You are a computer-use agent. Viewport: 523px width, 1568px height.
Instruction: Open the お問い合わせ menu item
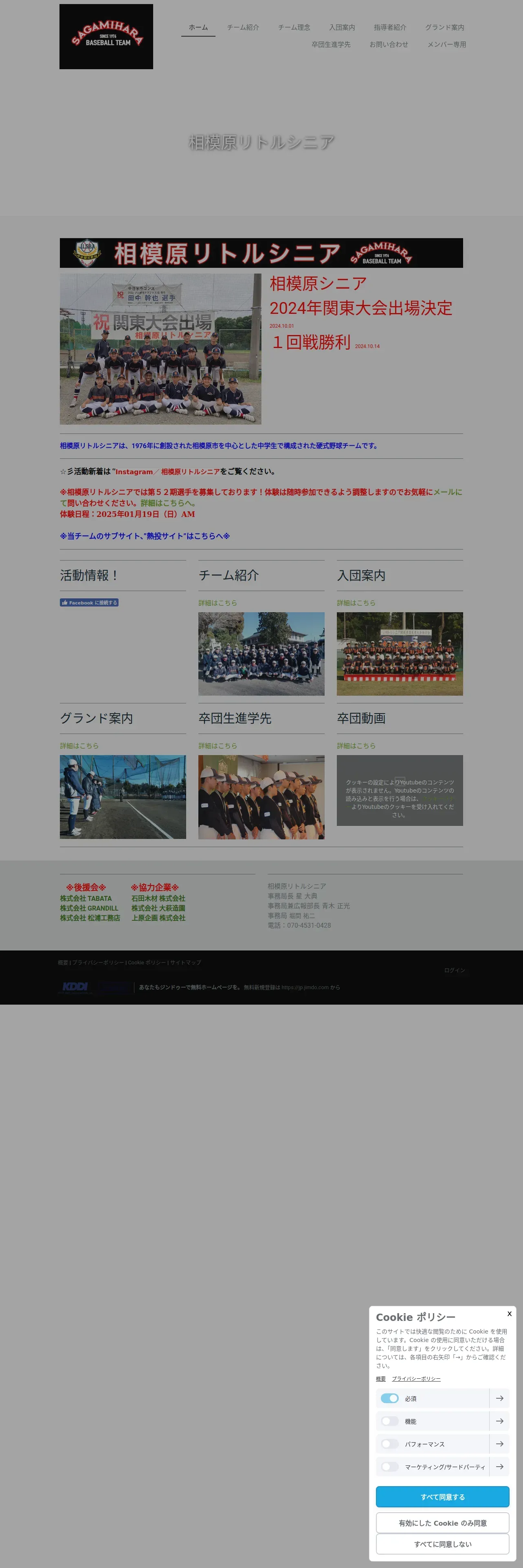coord(389,44)
